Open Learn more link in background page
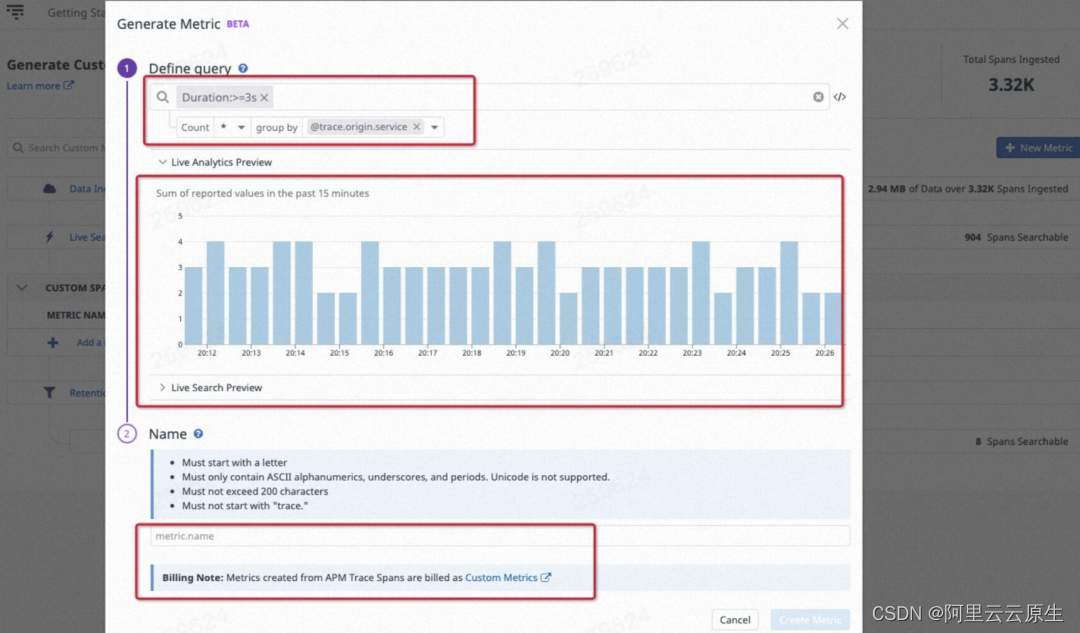This screenshot has height=633, width=1080. (40, 85)
